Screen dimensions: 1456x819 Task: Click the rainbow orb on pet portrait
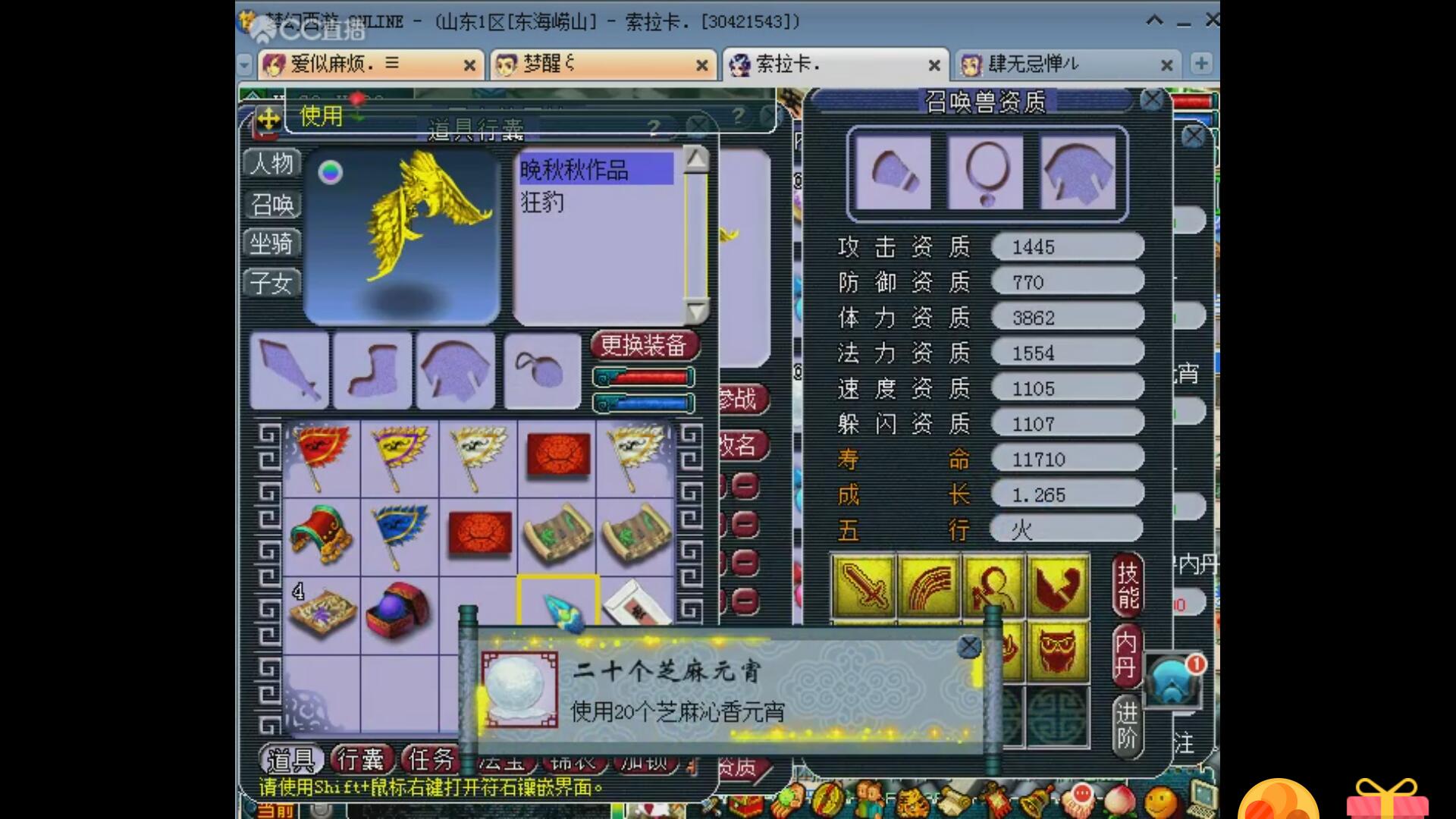(x=330, y=172)
